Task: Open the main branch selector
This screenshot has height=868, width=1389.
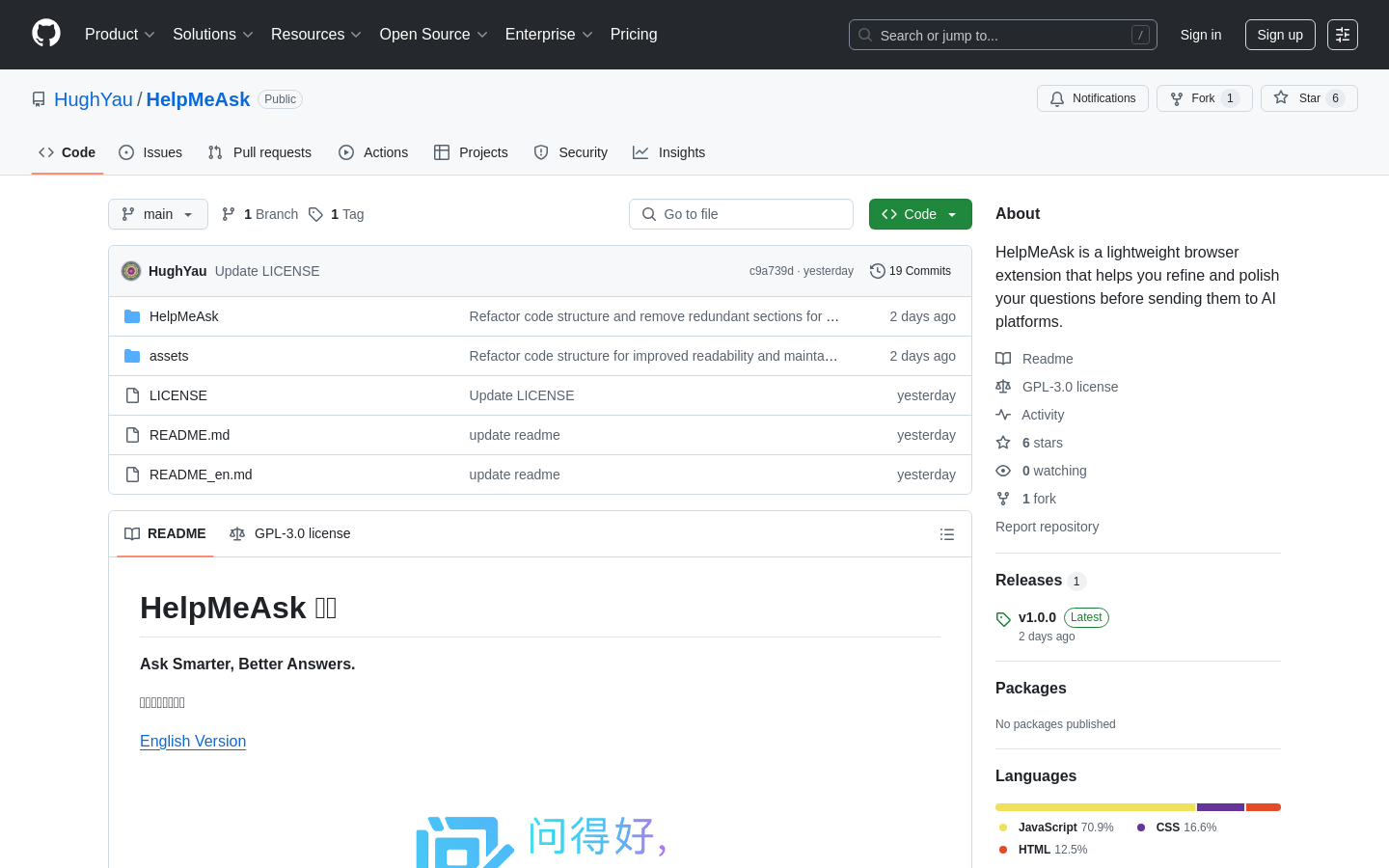Action: click(158, 214)
